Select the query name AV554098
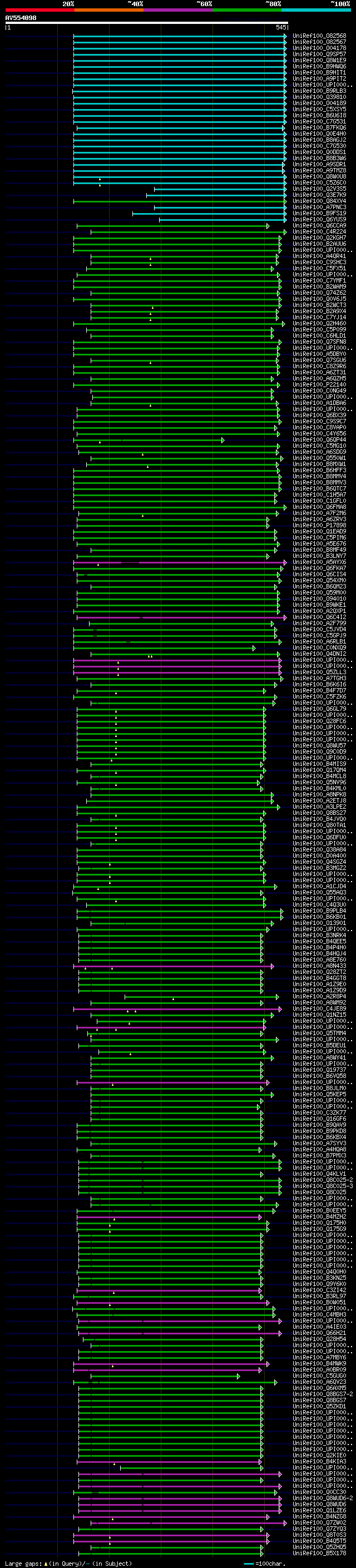 tap(21, 18)
